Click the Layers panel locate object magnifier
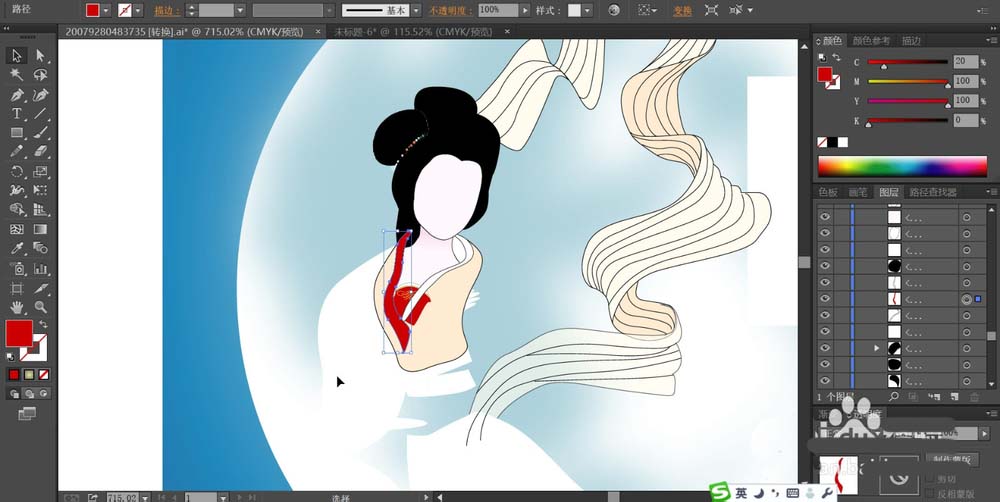This screenshot has width=1000, height=502. pos(894,397)
